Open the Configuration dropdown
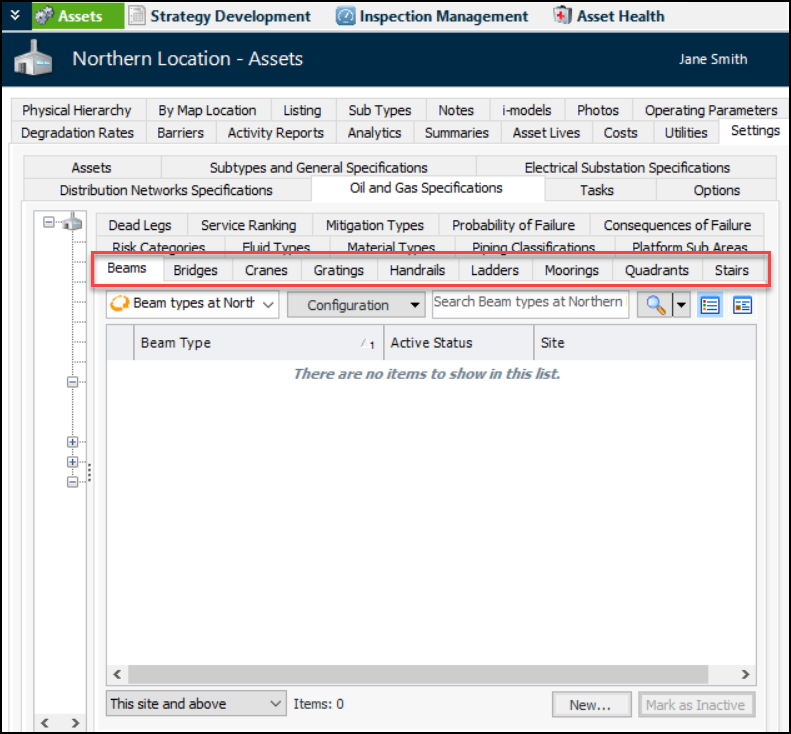The height and width of the screenshot is (734, 791). click(x=356, y=305)
